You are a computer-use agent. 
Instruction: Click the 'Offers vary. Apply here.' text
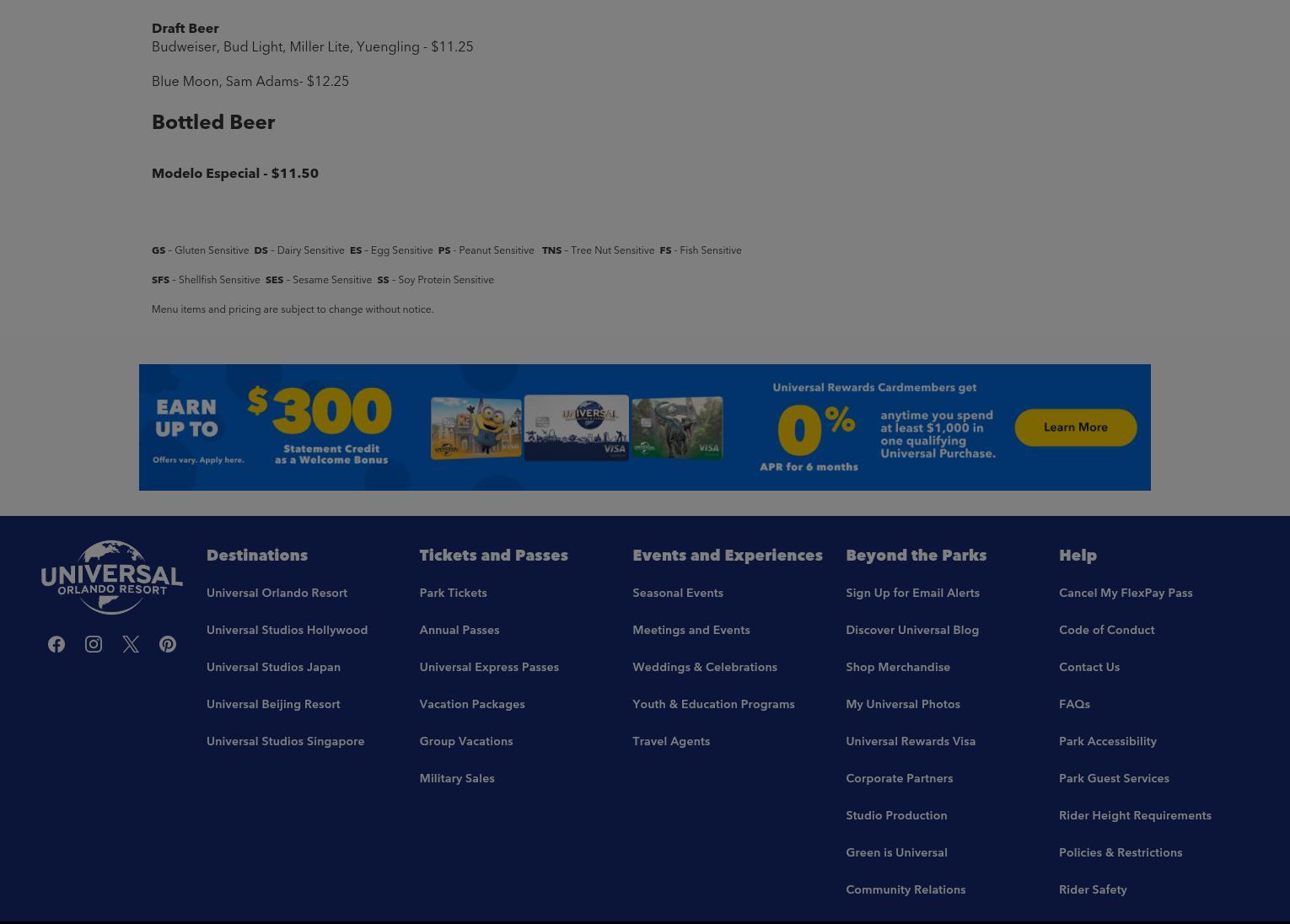coord(198,460)
